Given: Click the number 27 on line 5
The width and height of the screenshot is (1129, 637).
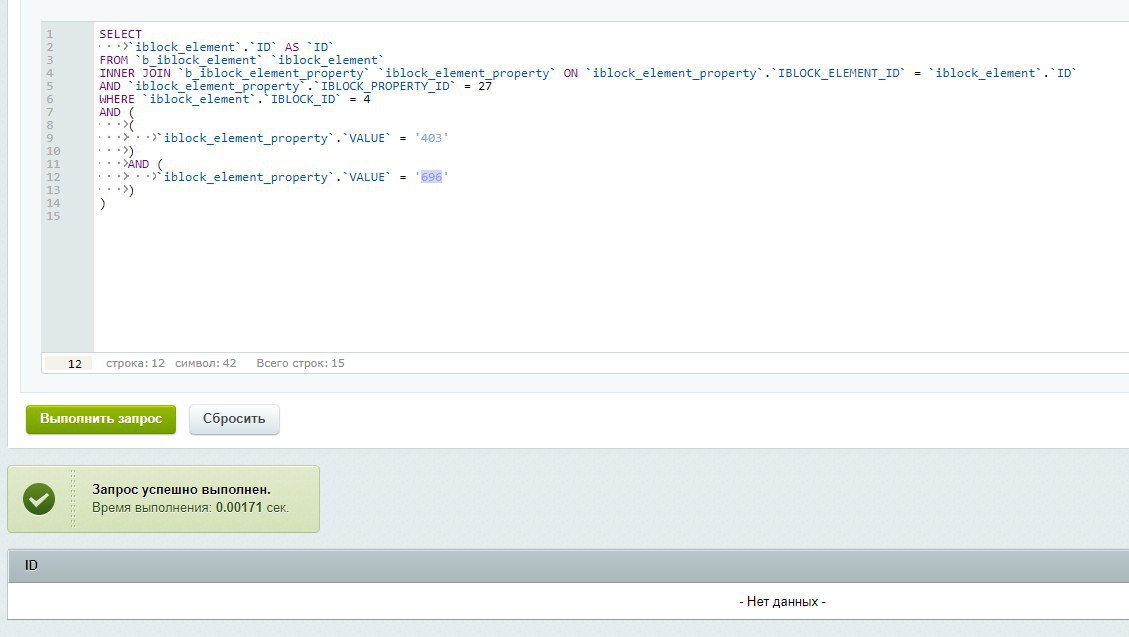Looking at the screenshot, I should point(485,86).
